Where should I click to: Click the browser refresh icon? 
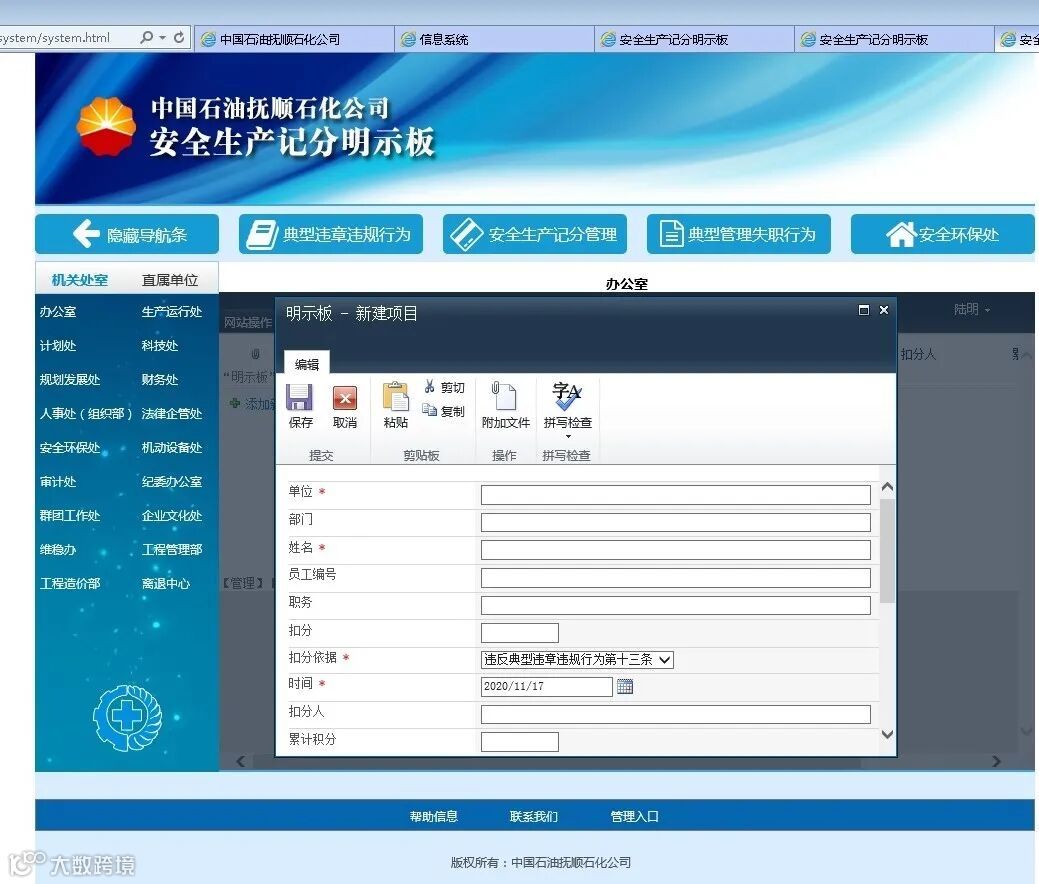coord(179,38)
